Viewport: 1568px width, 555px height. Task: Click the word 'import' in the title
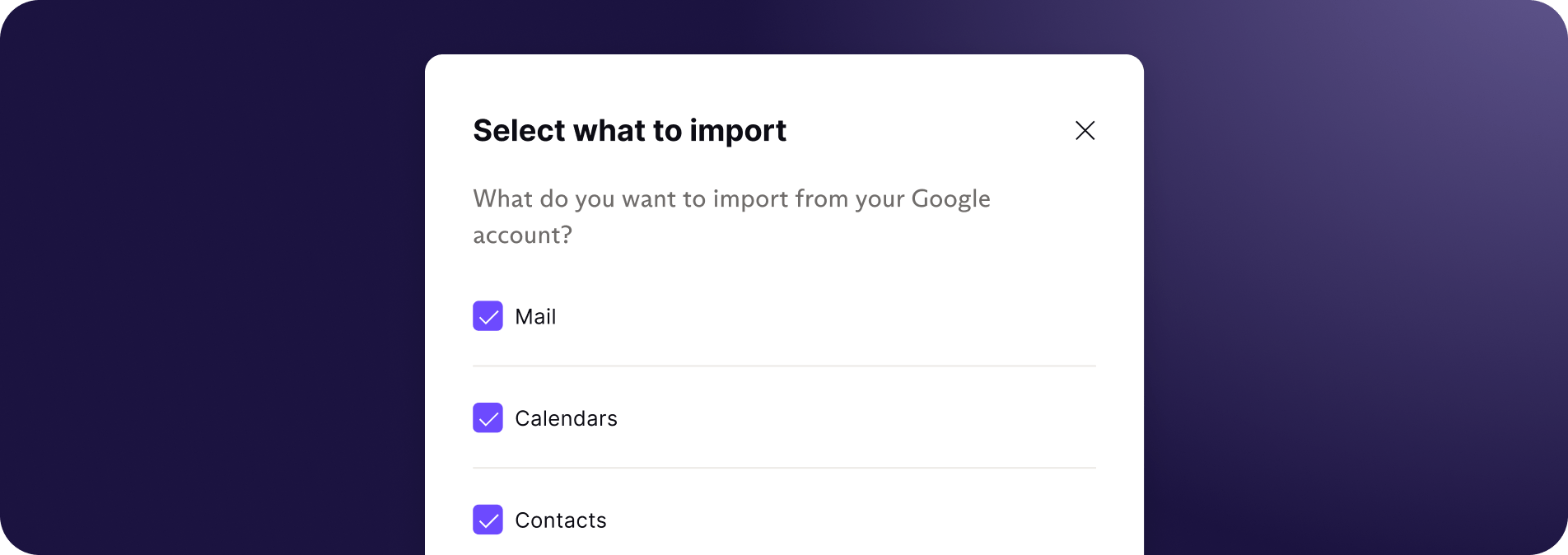(x=738, y=132)
